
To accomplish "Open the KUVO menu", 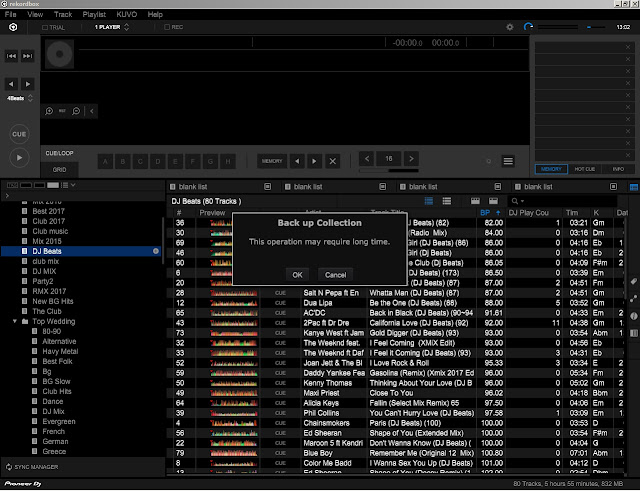I will [127, 14].
